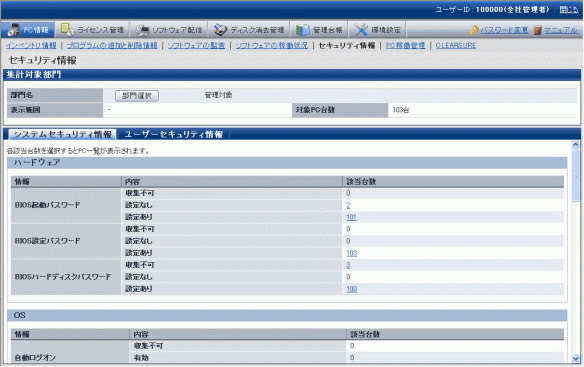Click the マニュアル book icon

pyautogui.click(x=537, y=30)
